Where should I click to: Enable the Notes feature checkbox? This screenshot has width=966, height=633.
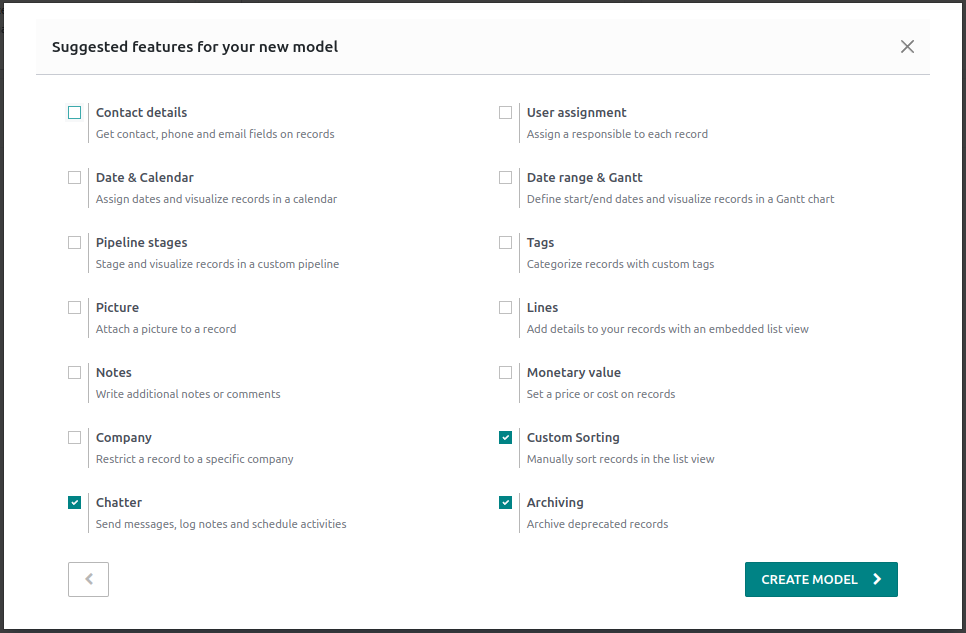tap(75, 373)
